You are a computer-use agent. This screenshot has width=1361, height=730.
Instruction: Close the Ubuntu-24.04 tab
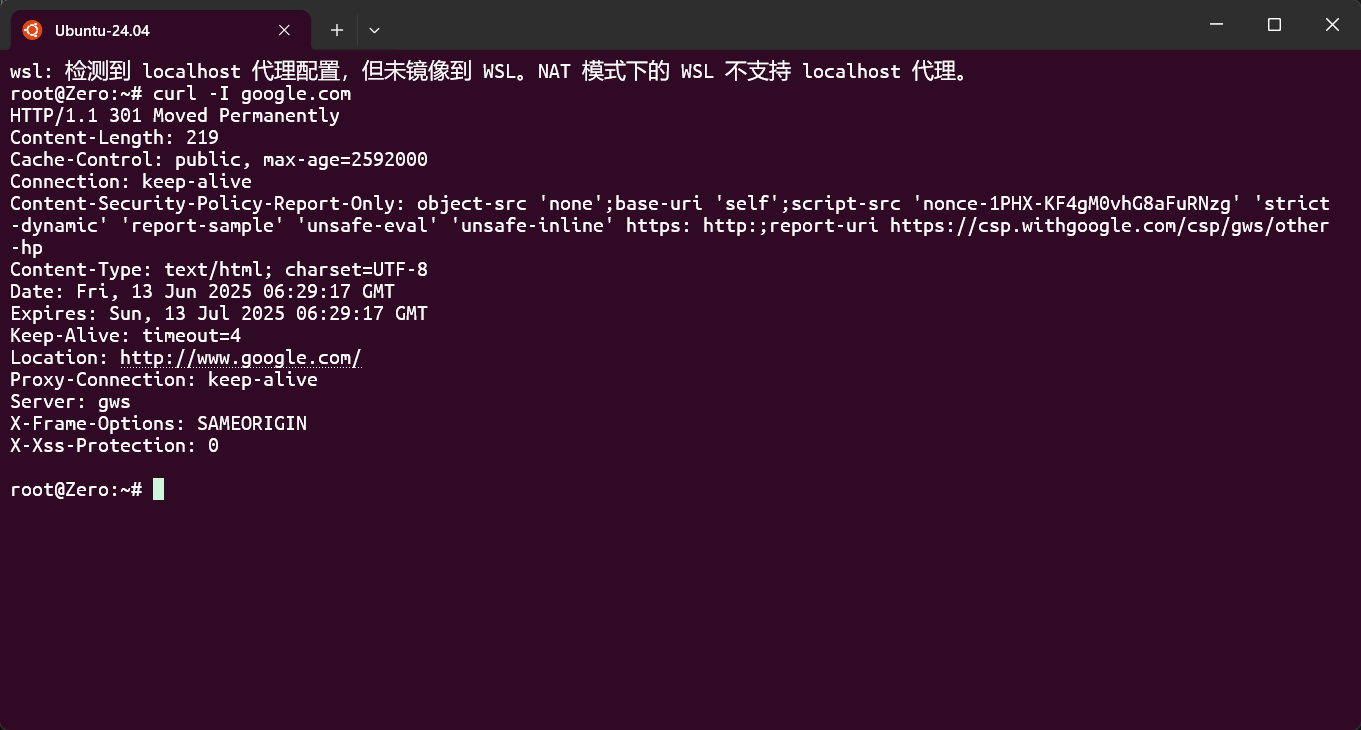coord(285,30)
